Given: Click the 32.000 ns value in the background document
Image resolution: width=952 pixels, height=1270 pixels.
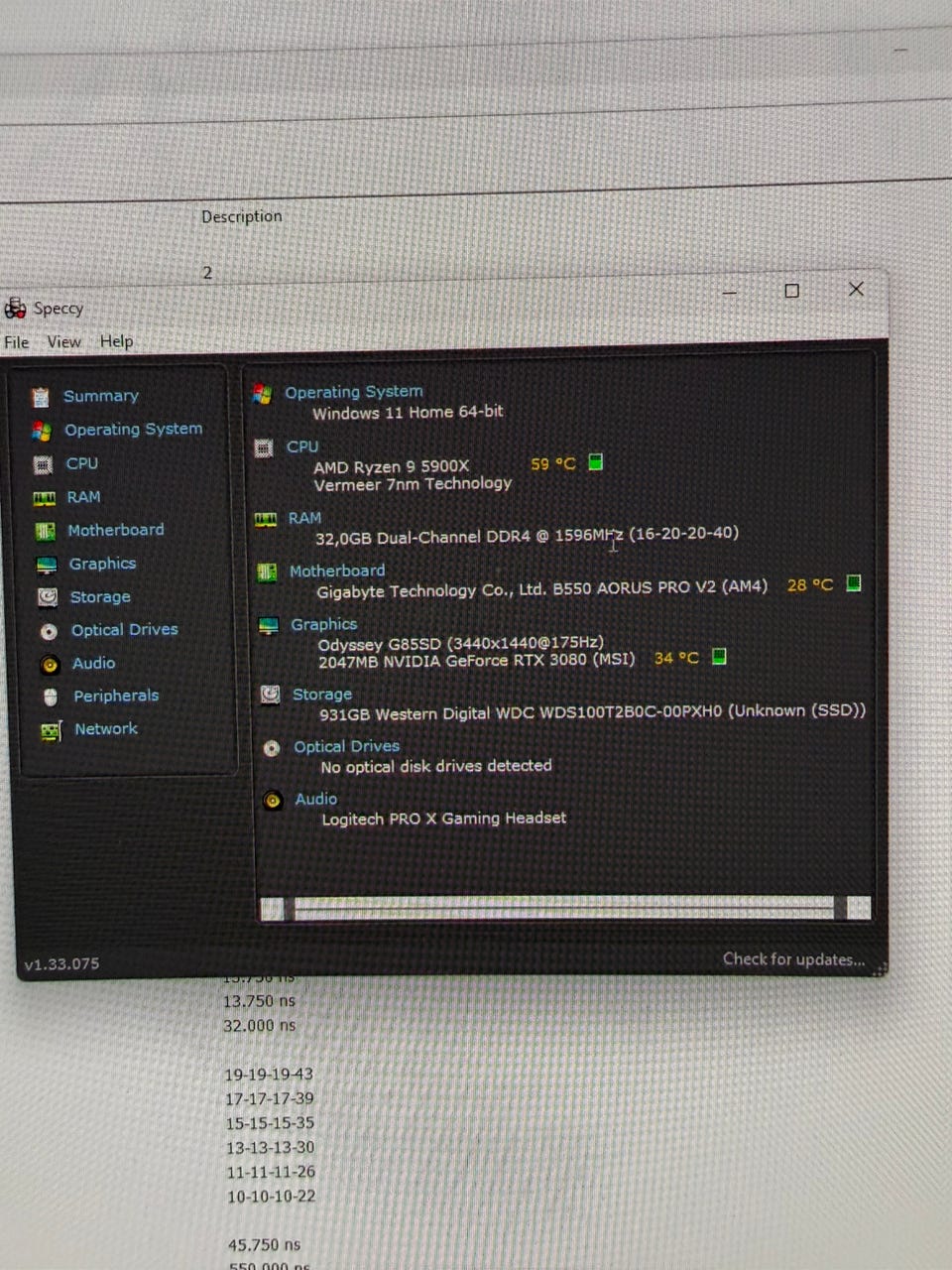Looking at the screenshot, I should click(260, 1026).
